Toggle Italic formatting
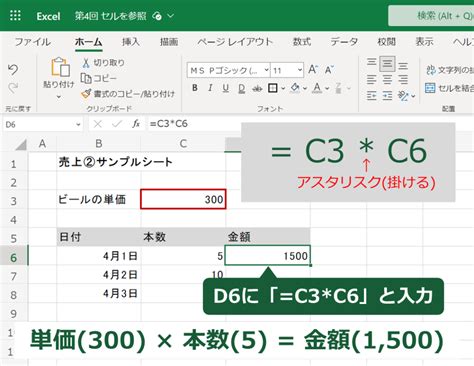Image resolution: width=474 pixels, height=366 pixels. [x=210, y=88]
